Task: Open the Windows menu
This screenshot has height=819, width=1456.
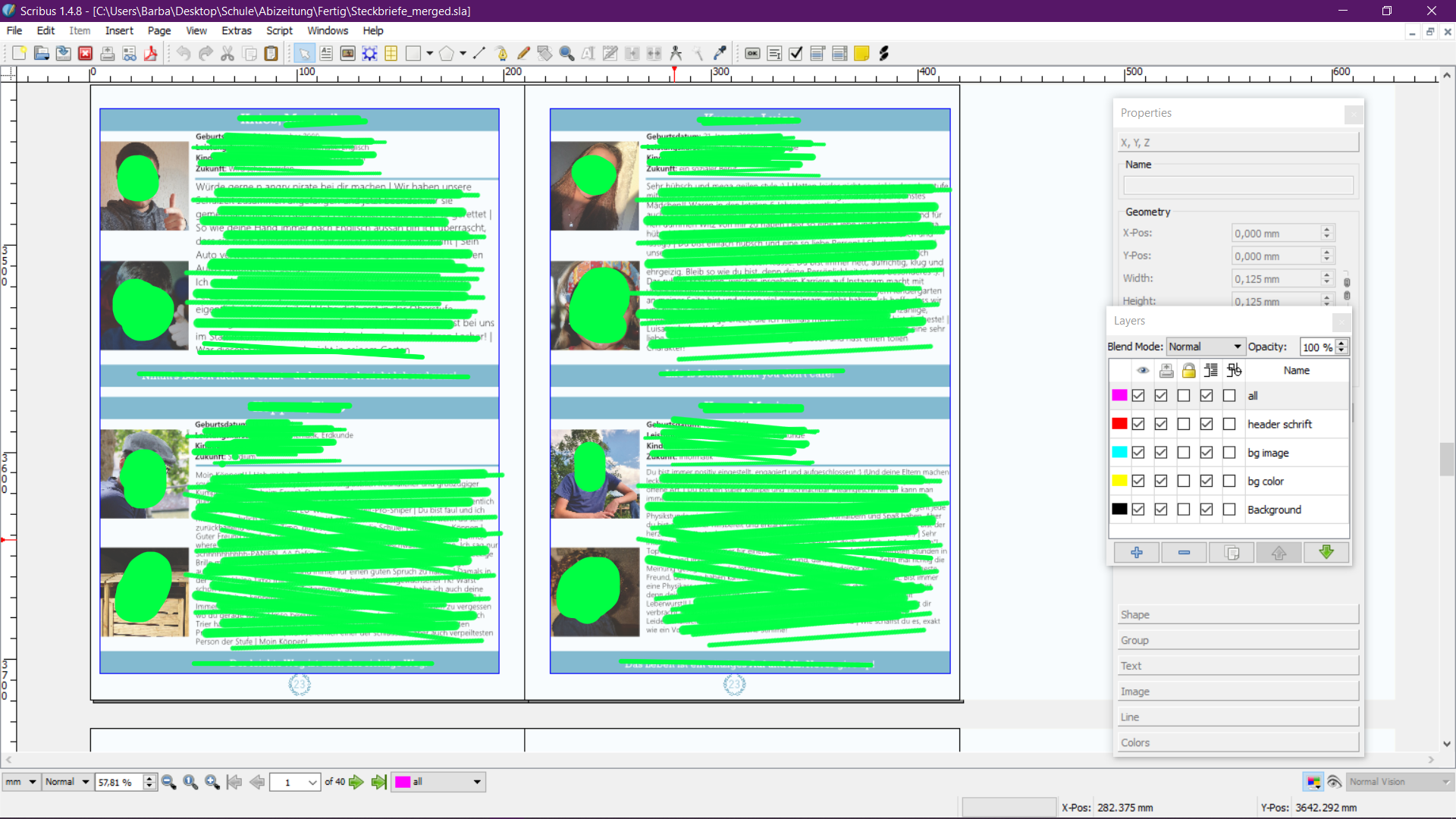Action: (x=328, y=30)
